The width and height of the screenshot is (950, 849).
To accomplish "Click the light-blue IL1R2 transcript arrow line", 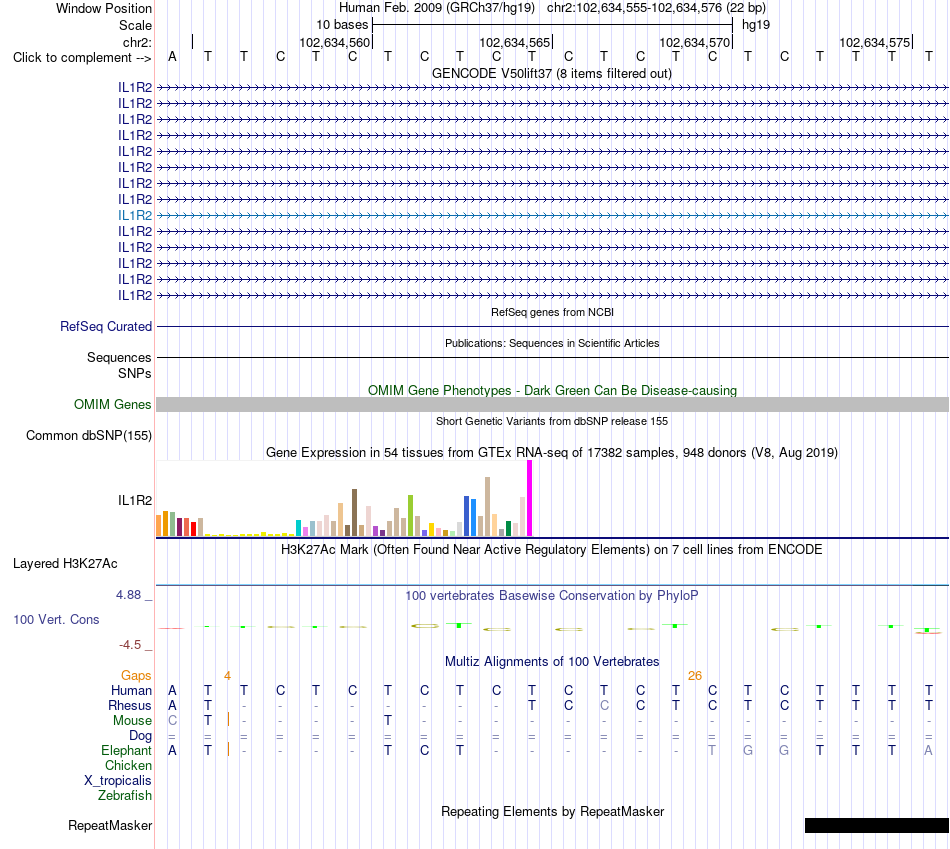I will pos(552,215).
